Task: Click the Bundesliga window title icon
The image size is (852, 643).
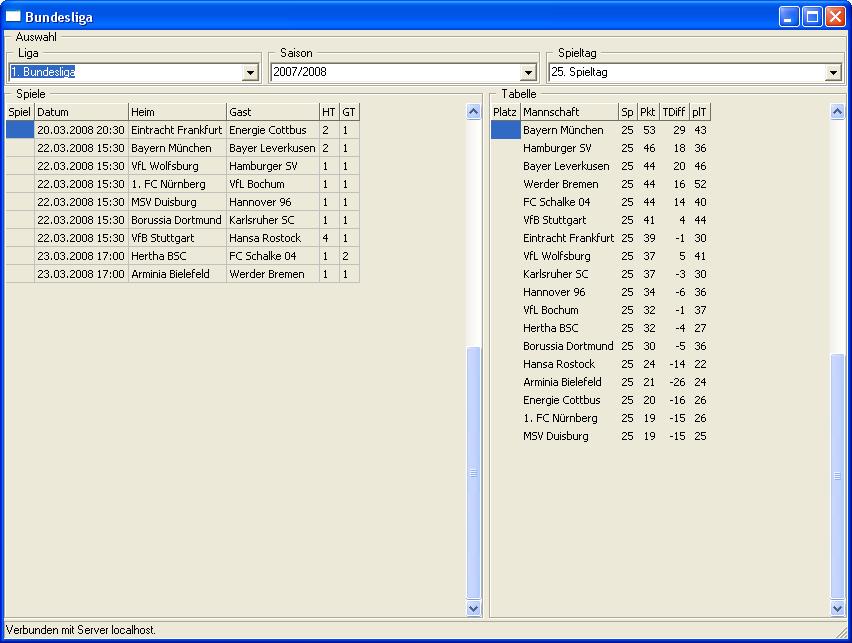Action: pos(13,16)
